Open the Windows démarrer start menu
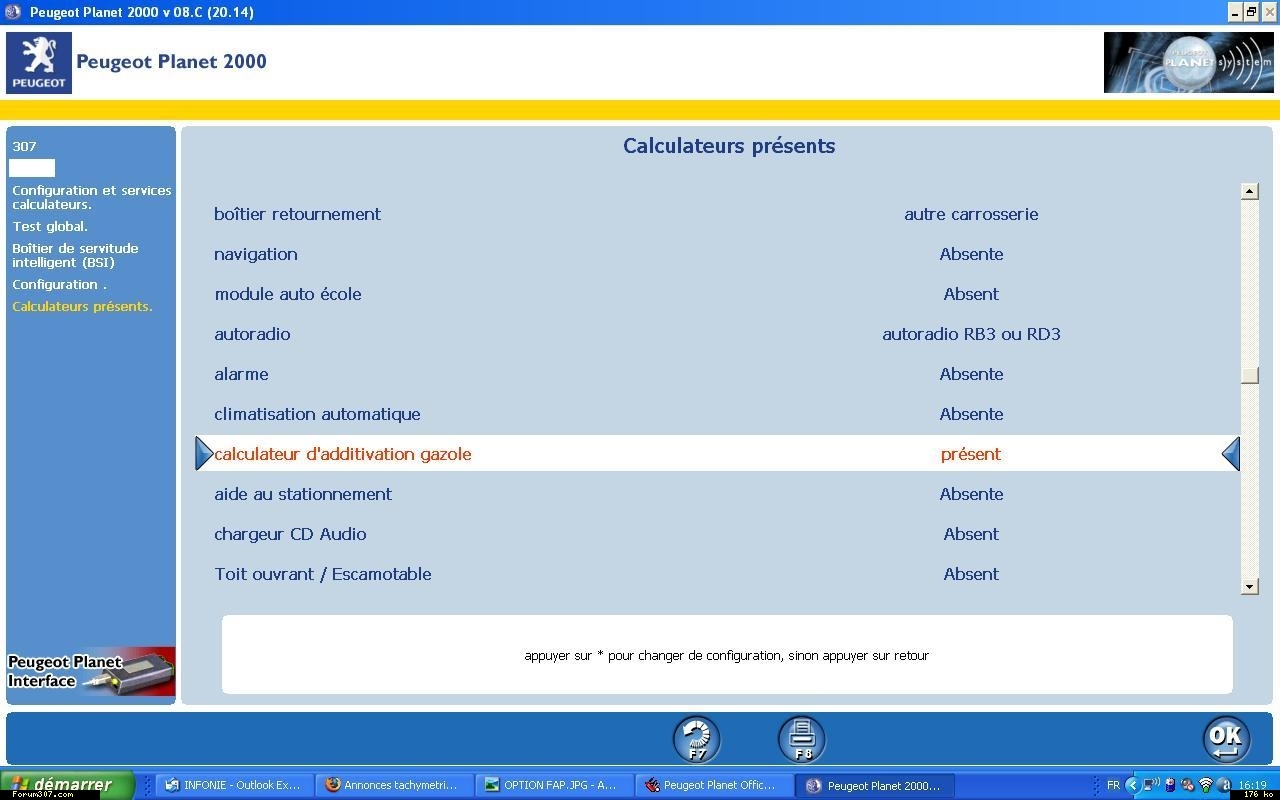Screen dimensions: 1280x800 (67, 785)
